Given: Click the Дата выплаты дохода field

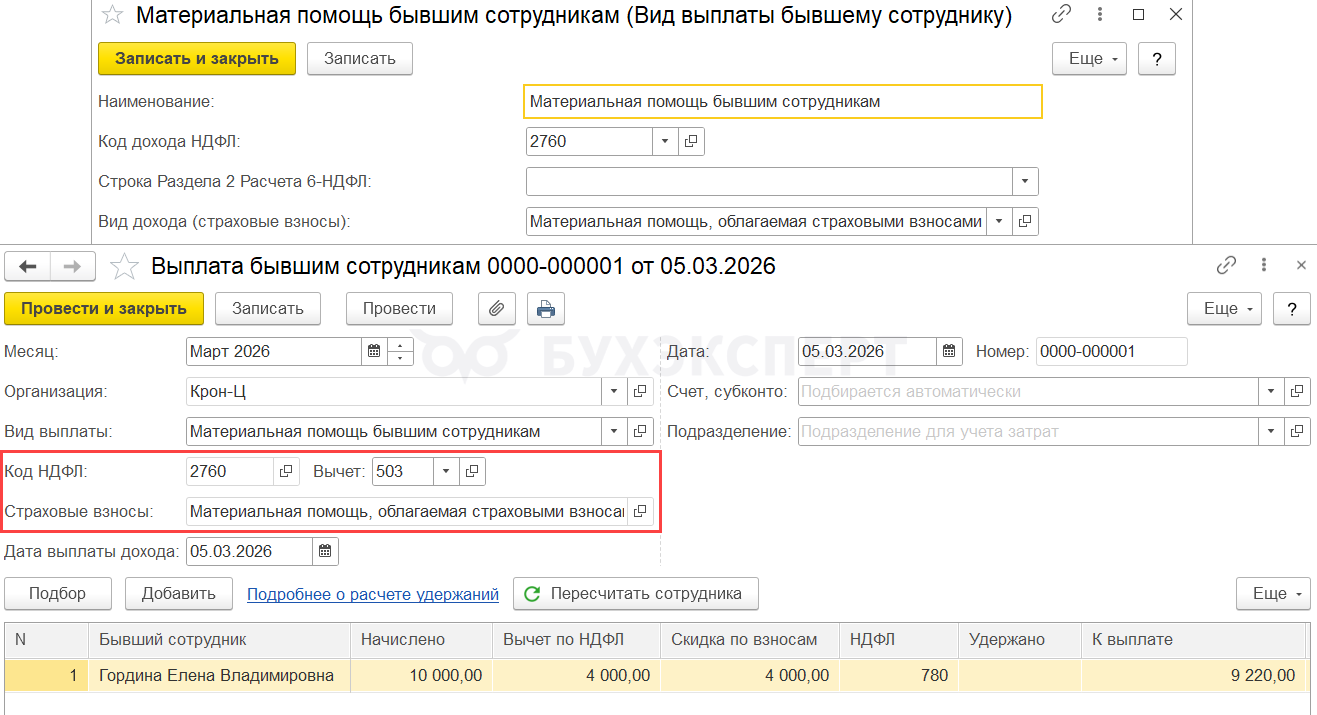Looking at the screenshot, I should pyautogui.click(x=250, y=551).
